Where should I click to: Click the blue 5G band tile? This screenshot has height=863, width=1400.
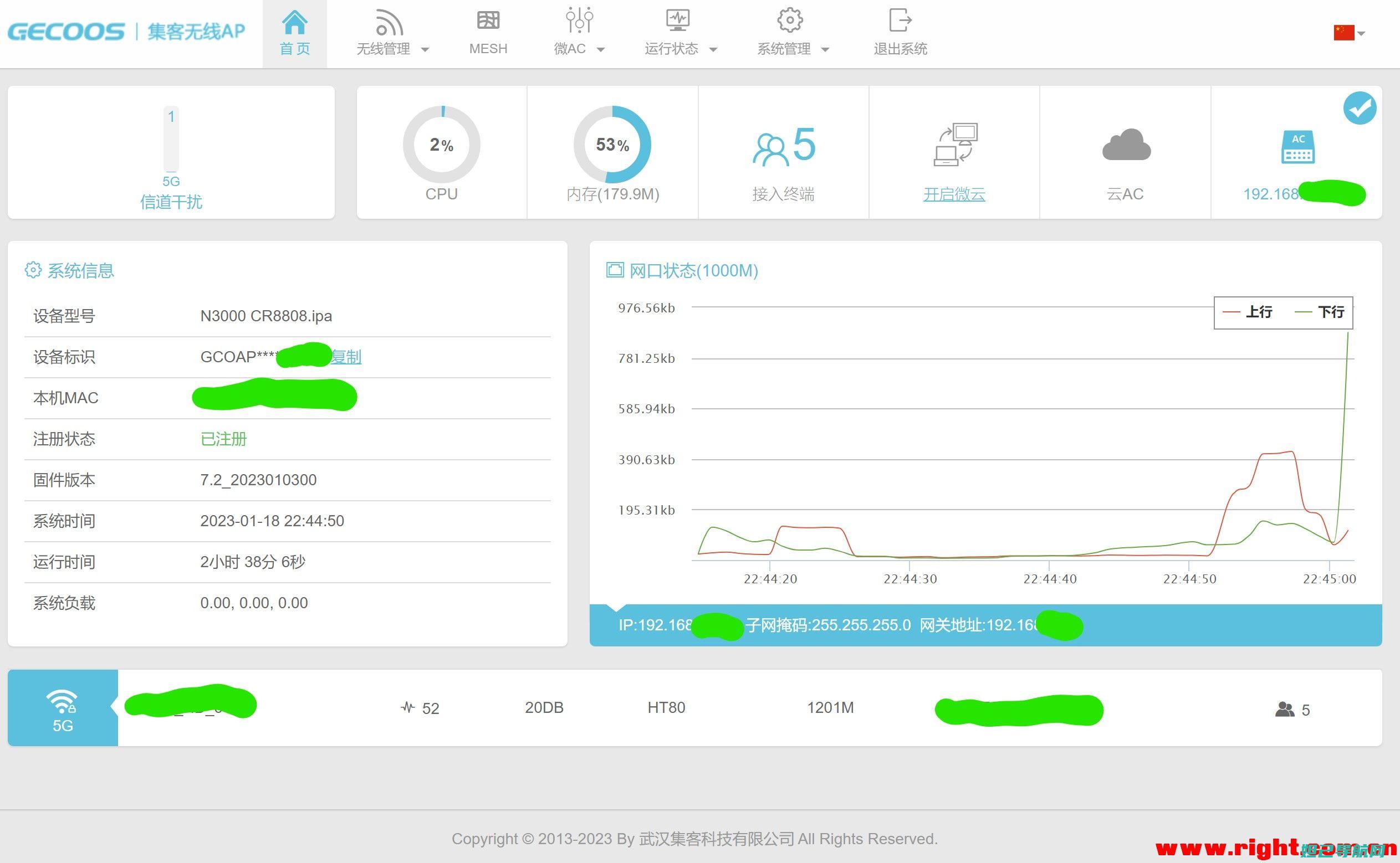coord(63,708)
